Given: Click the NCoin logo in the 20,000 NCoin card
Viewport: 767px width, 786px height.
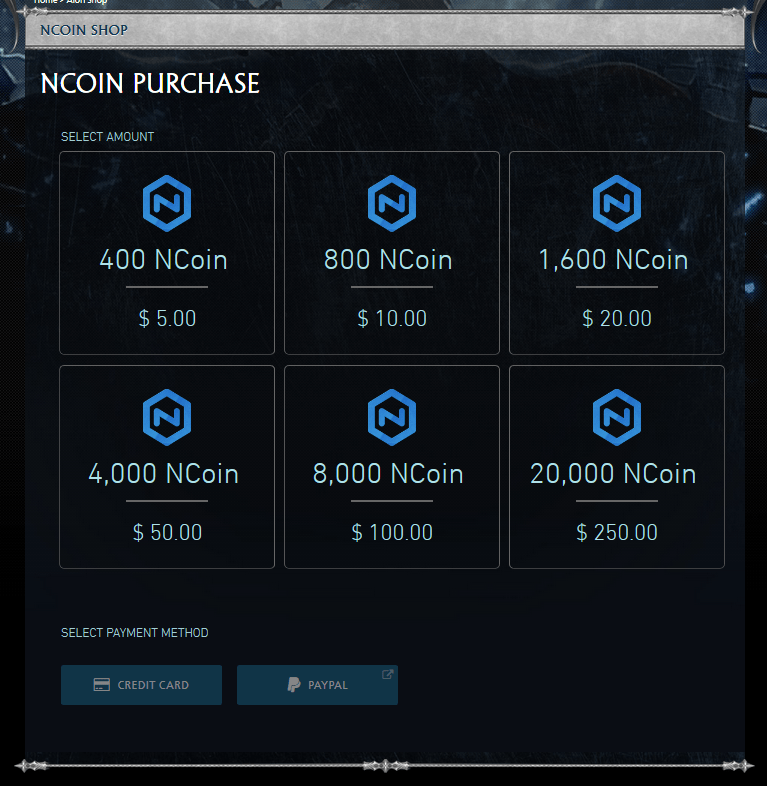Looking at the screenshot, I should (617, 418).
